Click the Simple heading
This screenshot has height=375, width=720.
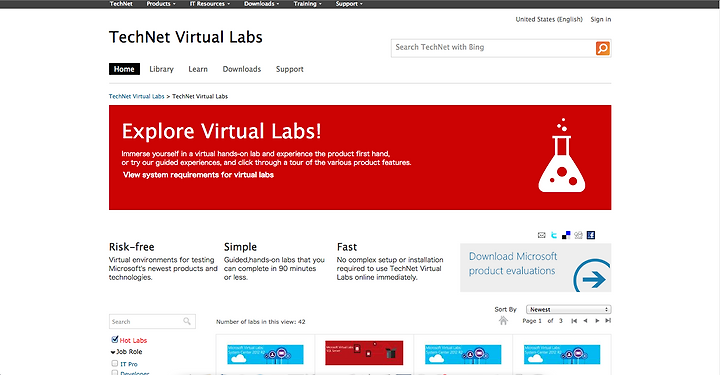tap(240, 247)
